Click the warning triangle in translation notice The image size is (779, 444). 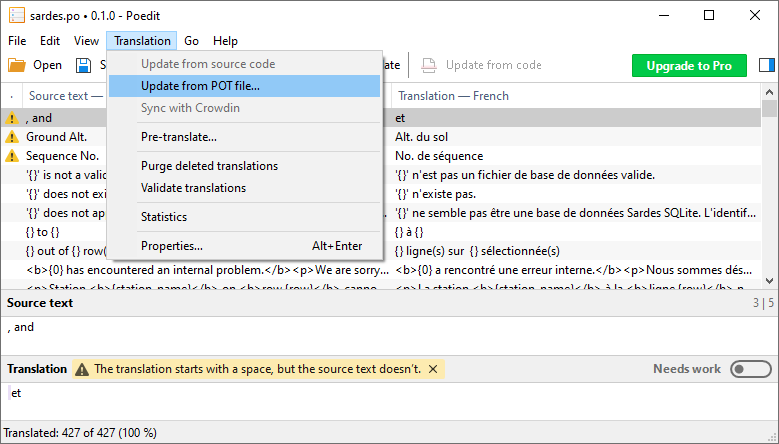[x=81, y=369]
